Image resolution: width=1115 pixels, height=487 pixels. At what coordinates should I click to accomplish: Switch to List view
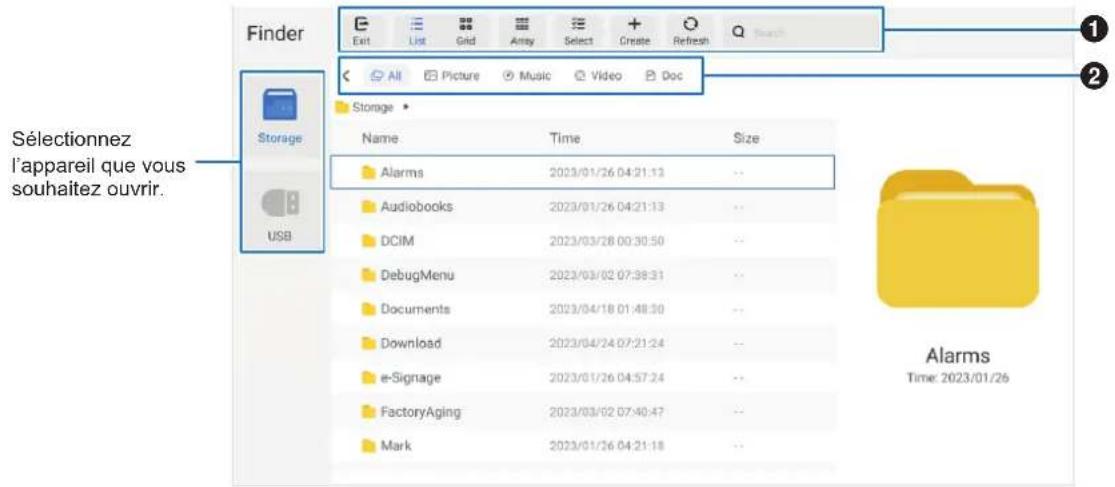point(417,31)
